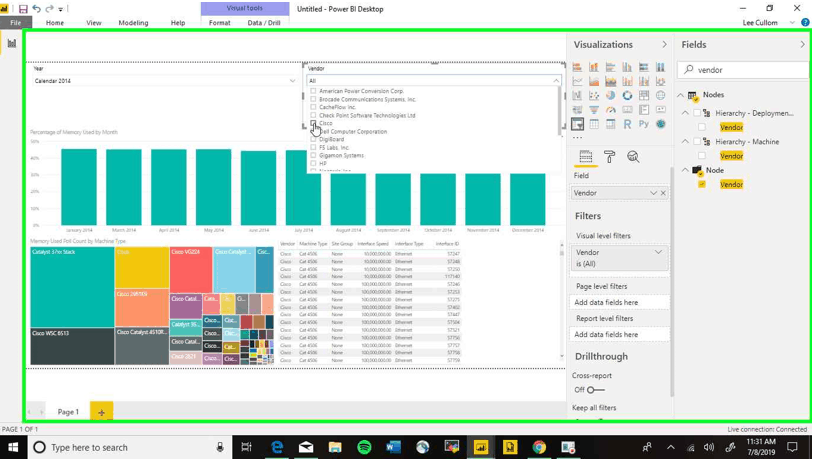Collapse the Vendor slicer dropdown
This screenshot has width=814, height=460.
click(556, 81)
